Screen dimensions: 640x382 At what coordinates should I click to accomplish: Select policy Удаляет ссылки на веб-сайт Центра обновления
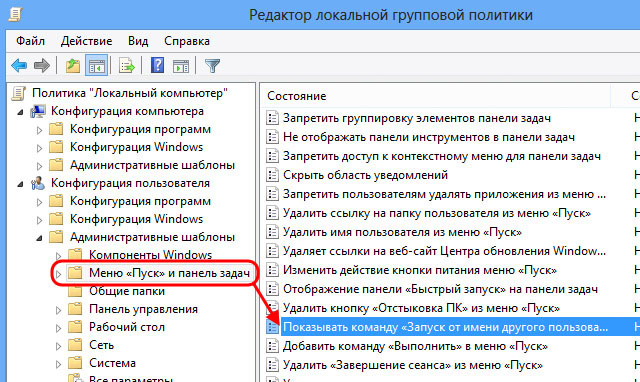[444, 251]
